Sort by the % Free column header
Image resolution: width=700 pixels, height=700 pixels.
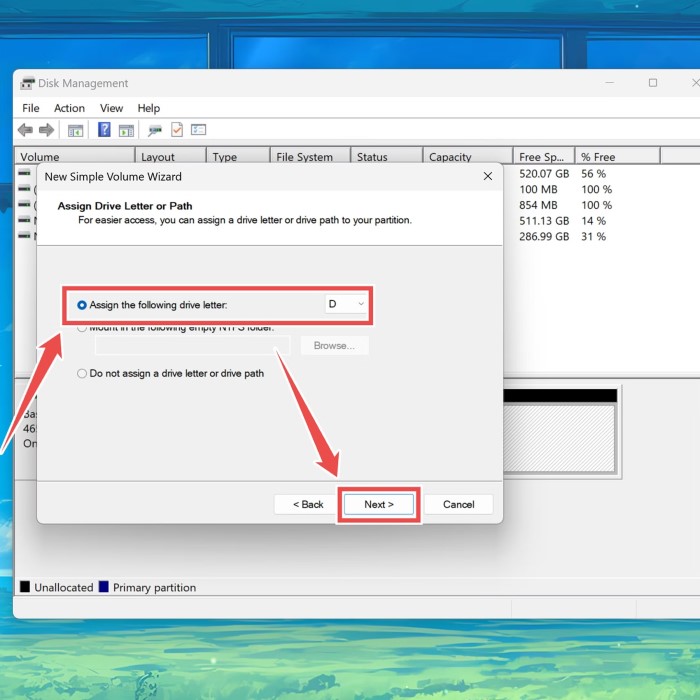617,157
